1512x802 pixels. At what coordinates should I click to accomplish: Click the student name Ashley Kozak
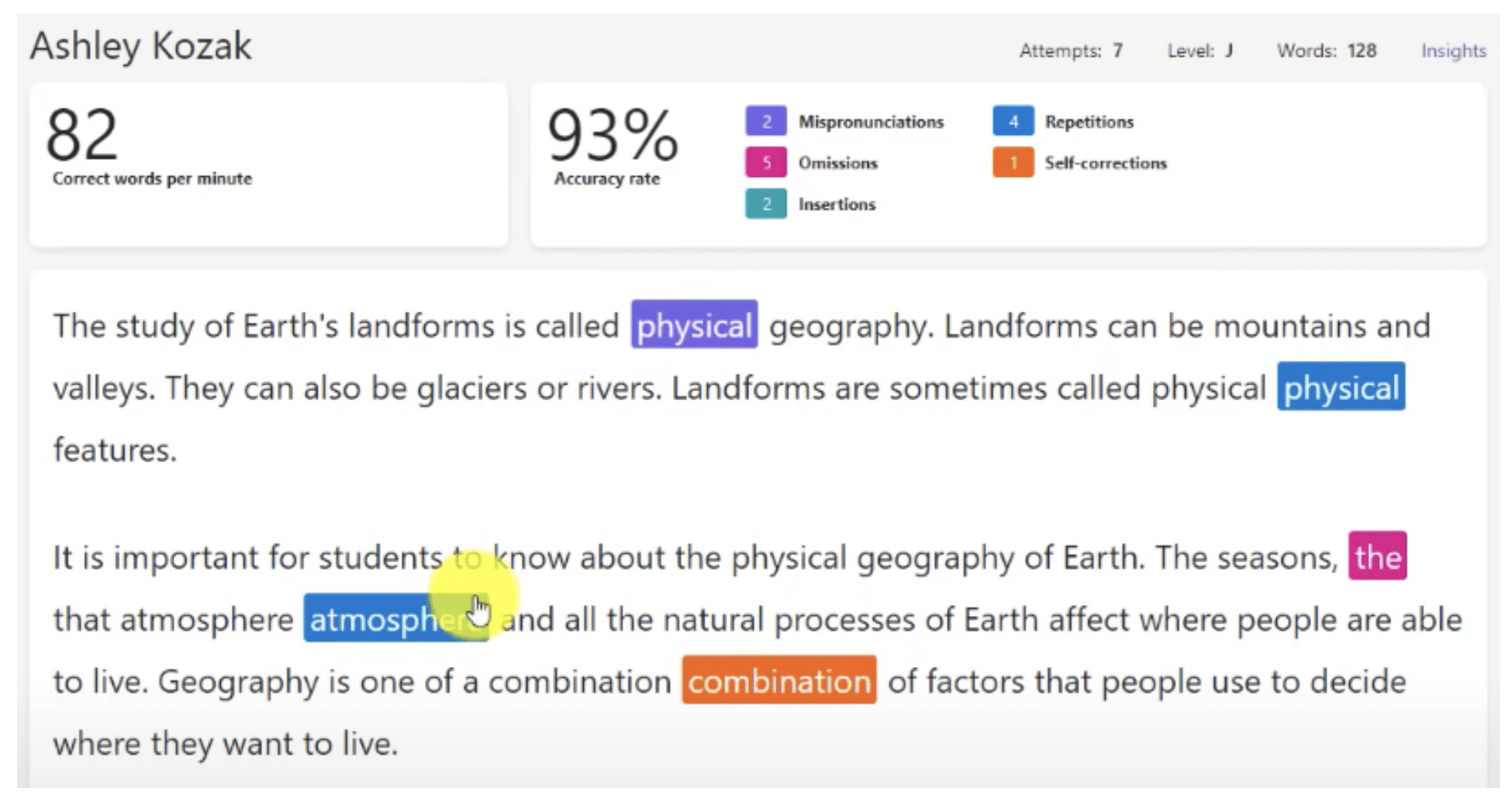pos(140,47)
